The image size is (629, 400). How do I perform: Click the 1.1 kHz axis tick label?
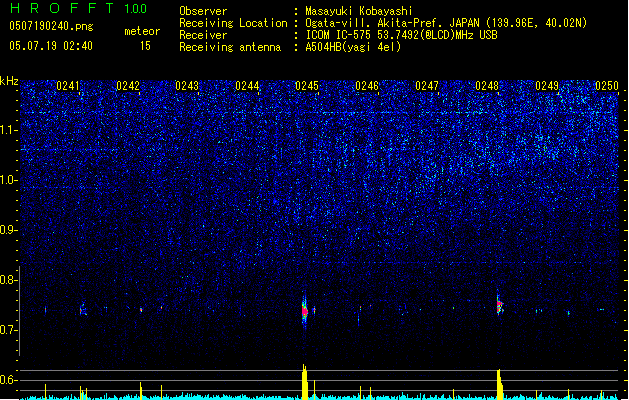coord(9,130)
